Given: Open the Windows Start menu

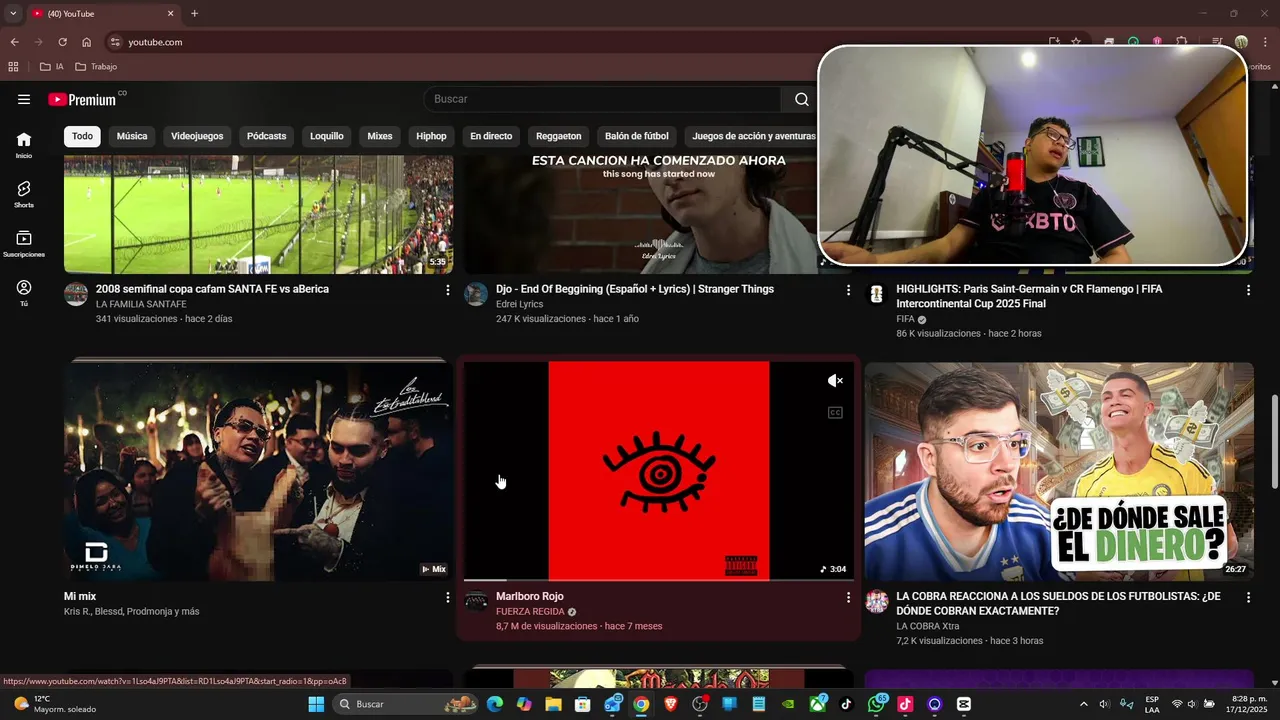Looking at the screenshot, I should 316,704.
